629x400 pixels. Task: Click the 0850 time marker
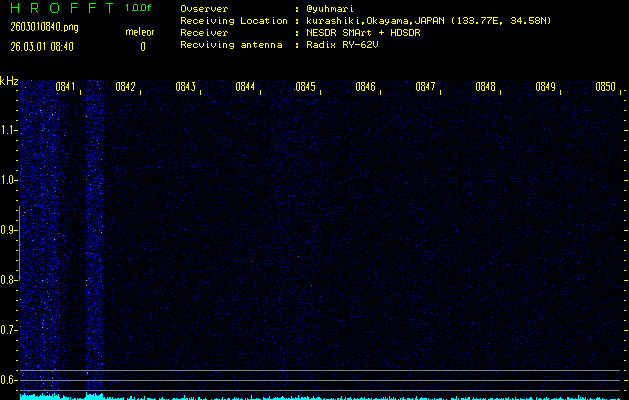click(x=605, y=87)
